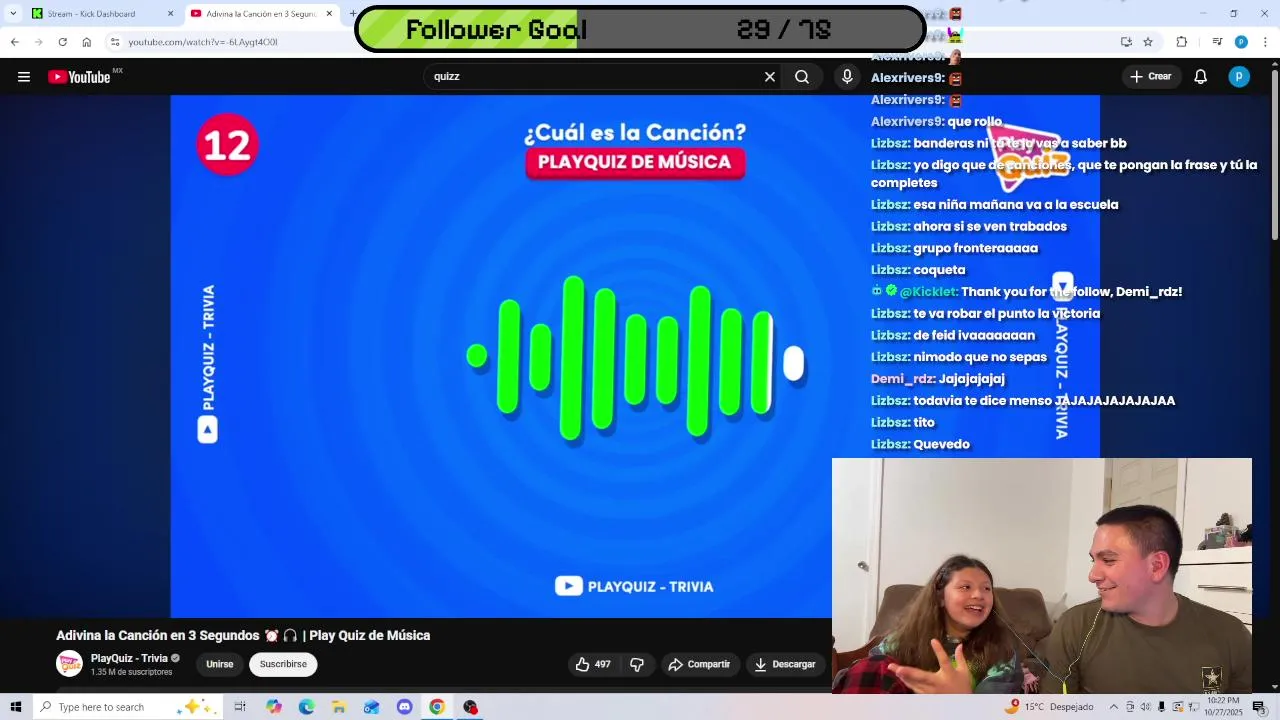The width and height of the screenshot is (1280, 720).
Task: Like the video with 497 likes
Action: click(593, 664)
